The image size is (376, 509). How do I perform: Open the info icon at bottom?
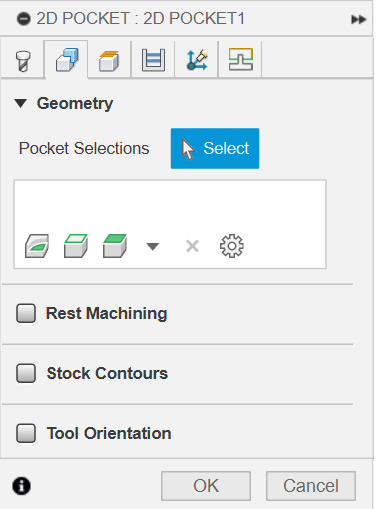22,486
